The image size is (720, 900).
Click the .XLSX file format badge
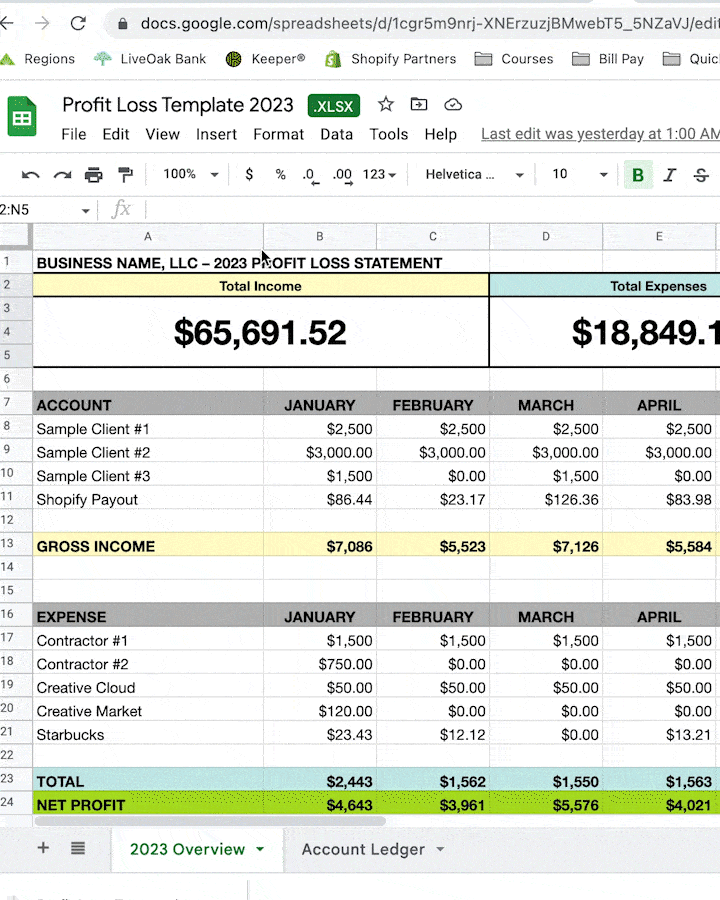(334, 106)
